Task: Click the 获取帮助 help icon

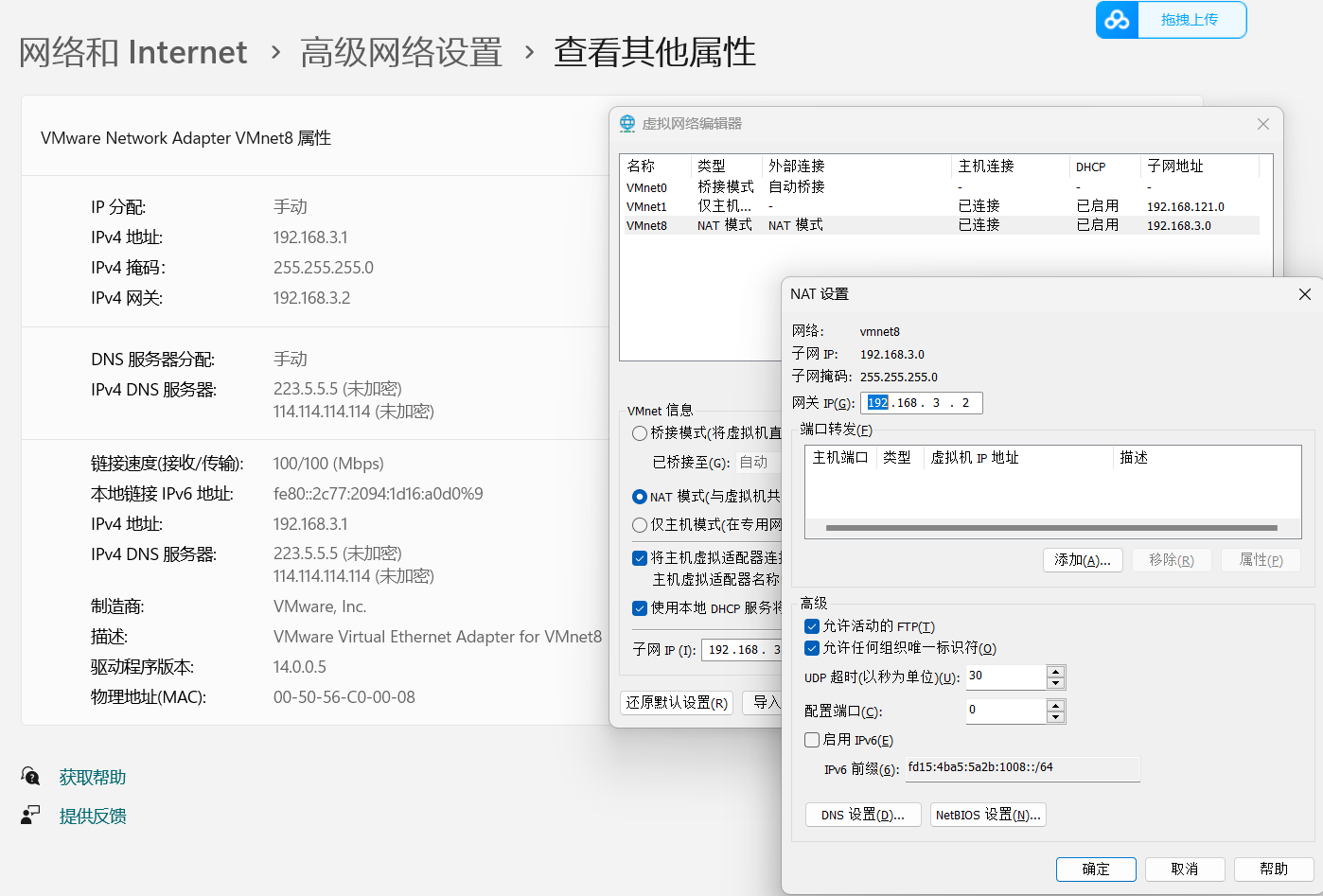Action: pos(30,777)
